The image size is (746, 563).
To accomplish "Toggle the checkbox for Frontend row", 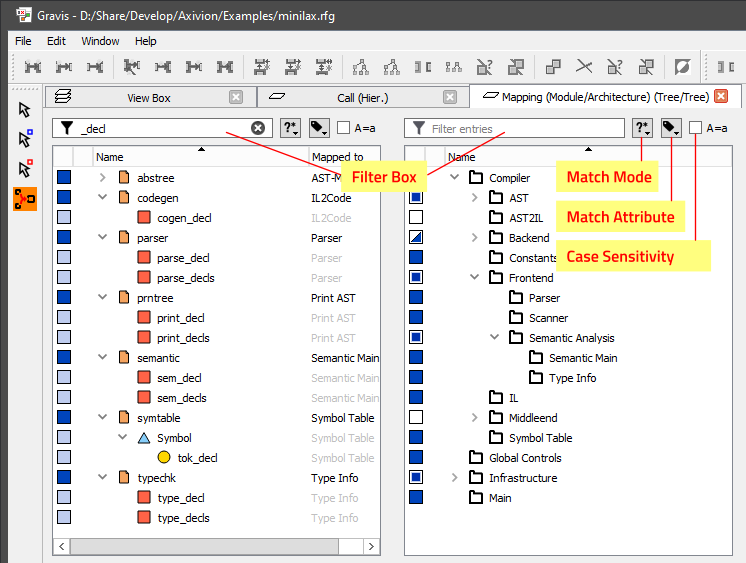I will (416, 277).
